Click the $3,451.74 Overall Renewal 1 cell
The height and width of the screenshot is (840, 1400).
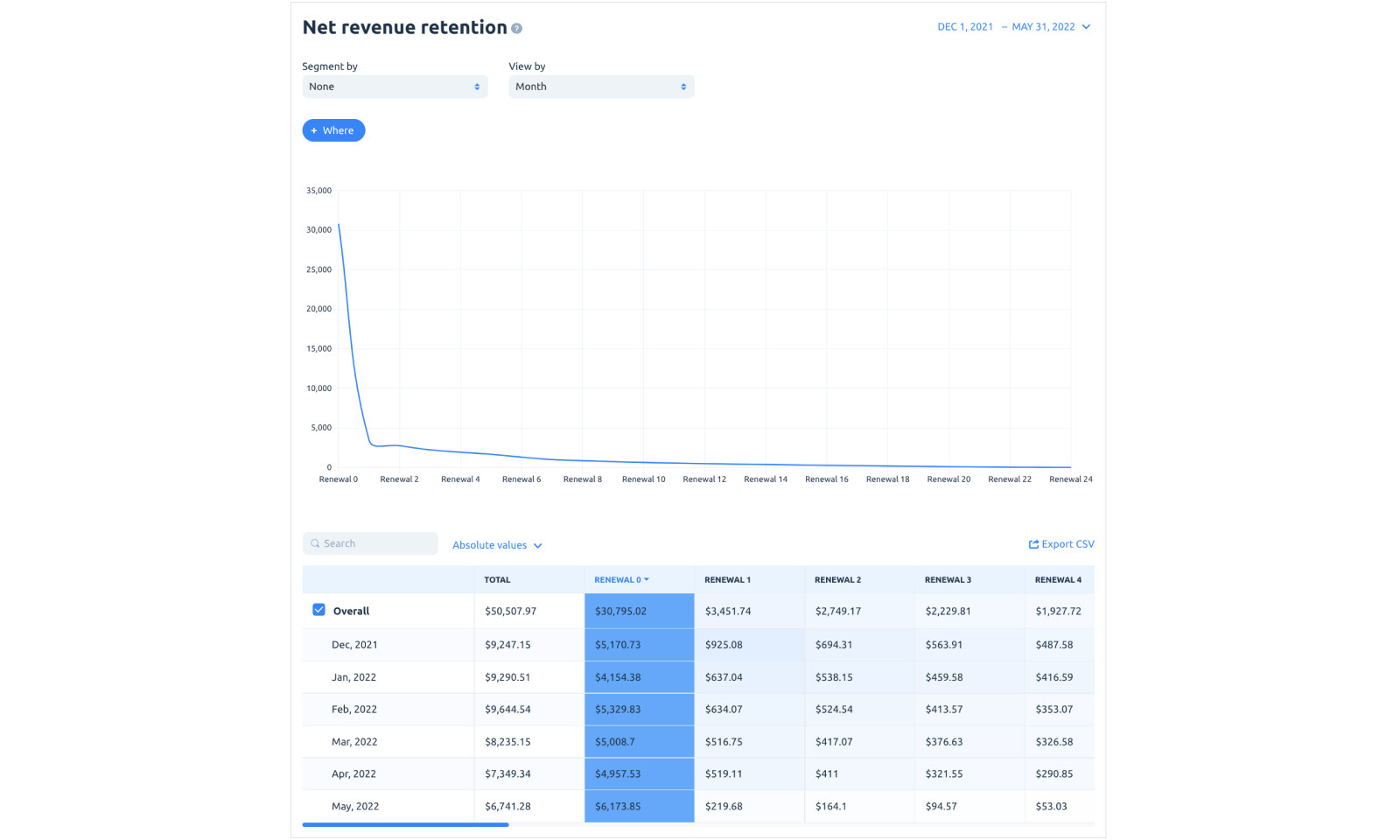pos(749,612)
